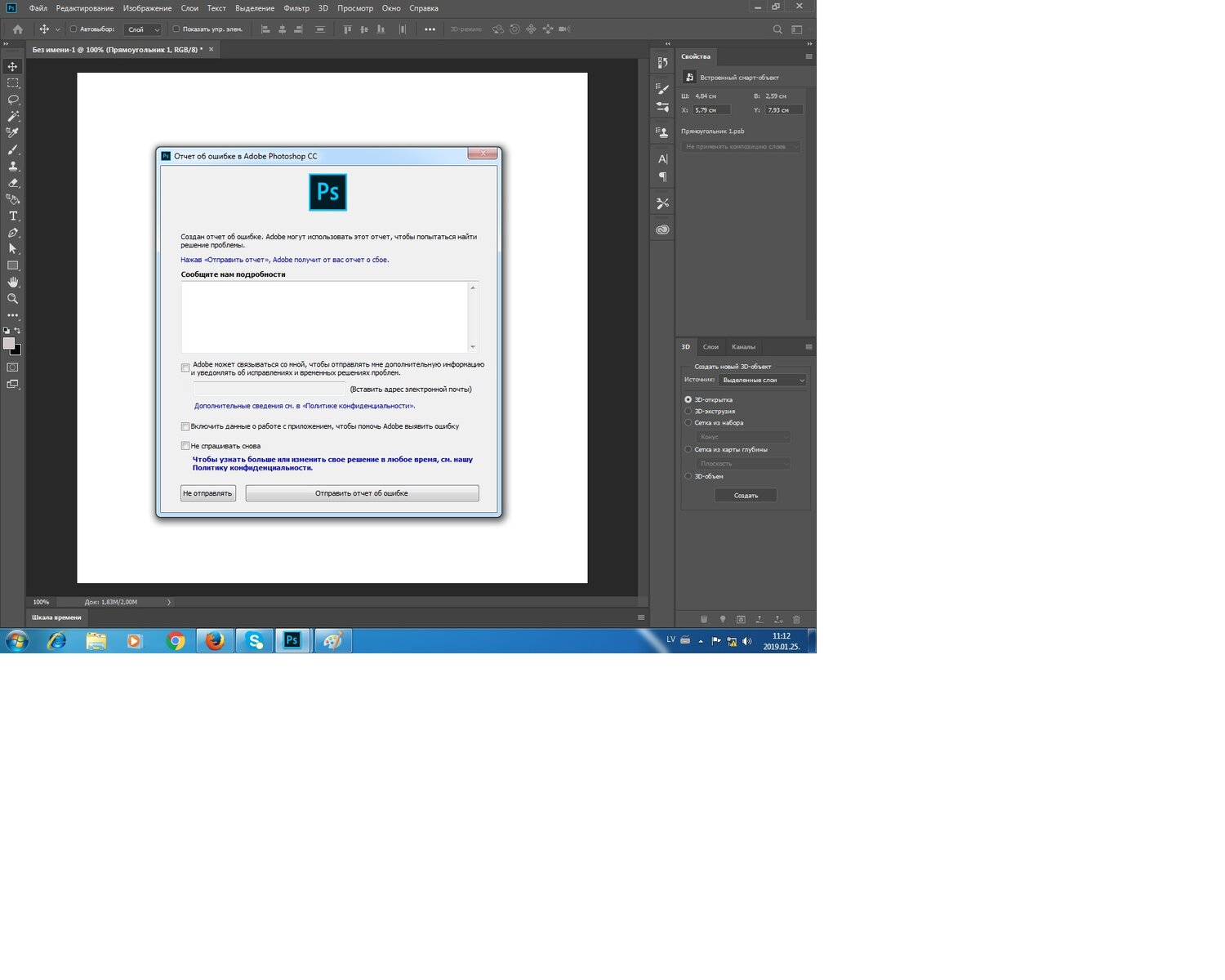Select the Сетка из набора radio button

point(688,422)
